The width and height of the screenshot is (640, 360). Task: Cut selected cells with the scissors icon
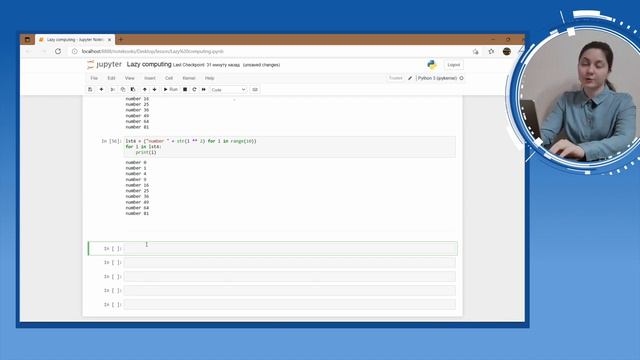pyautogui.click(x=112, y=89)
